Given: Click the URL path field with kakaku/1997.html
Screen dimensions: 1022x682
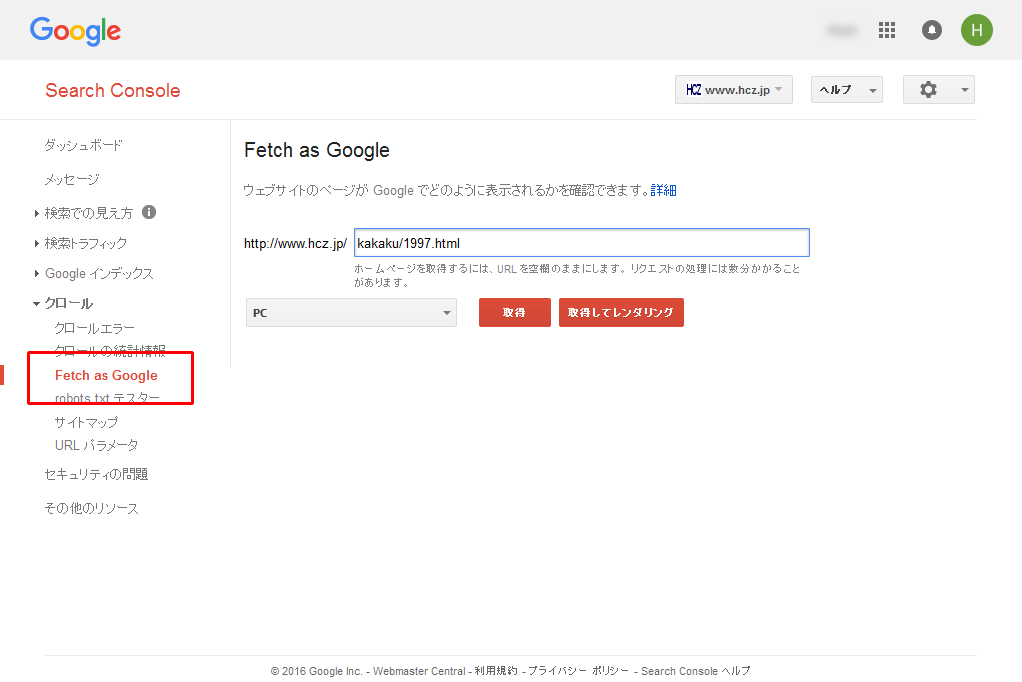Looking at the screenshot, I should [582, 243].
